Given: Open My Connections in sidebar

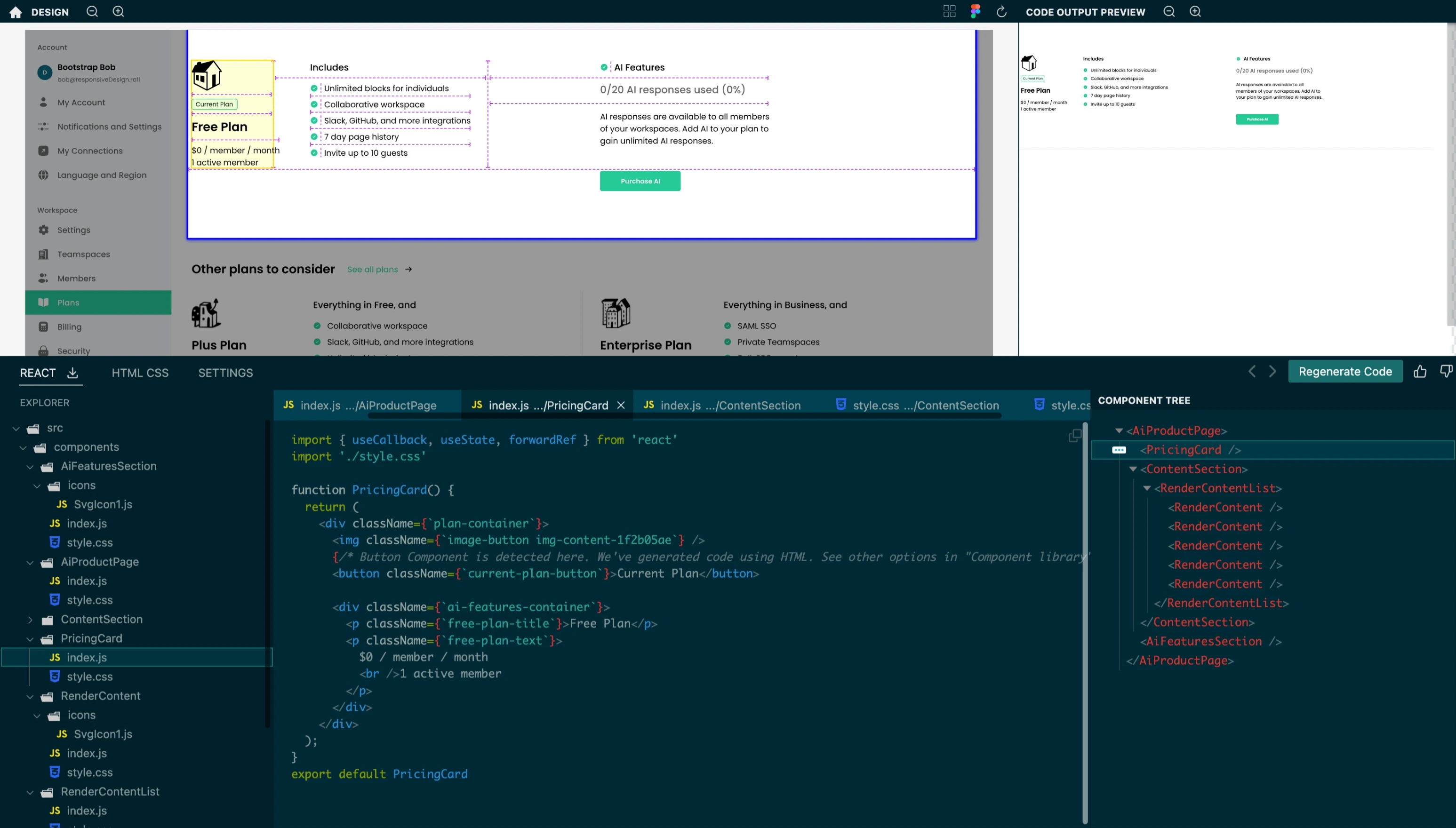Looking at the screenshot, I should pyautogui.click(x=80, y=151).
